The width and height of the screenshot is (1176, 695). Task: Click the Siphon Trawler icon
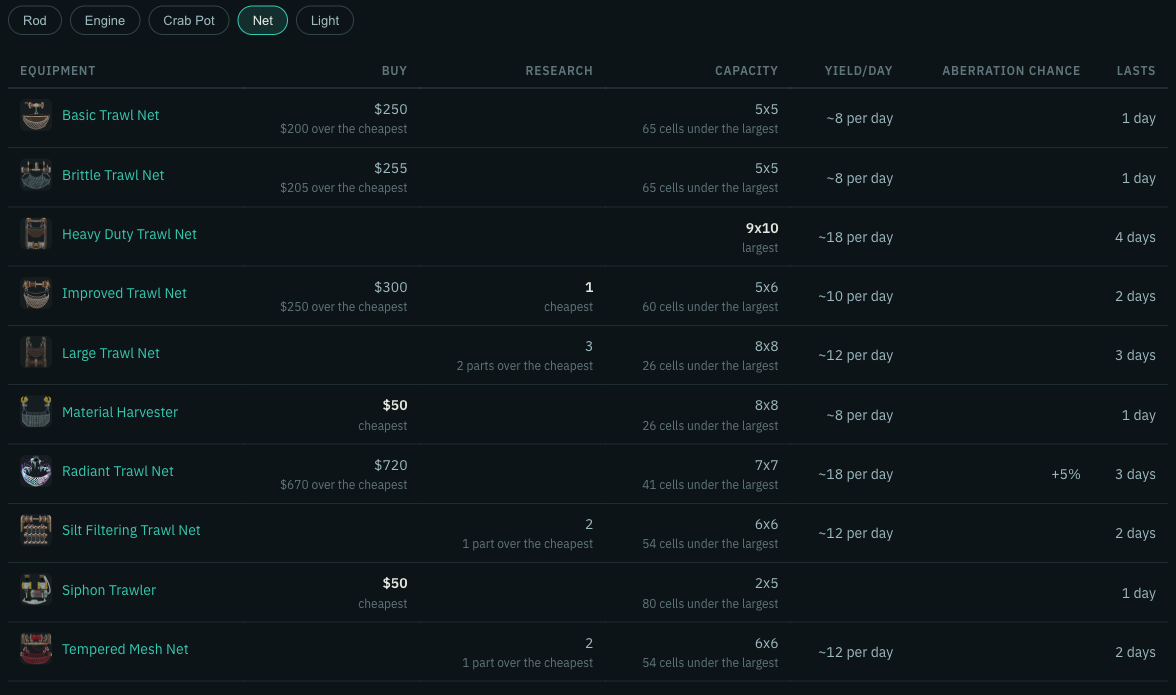coord(36,590)
